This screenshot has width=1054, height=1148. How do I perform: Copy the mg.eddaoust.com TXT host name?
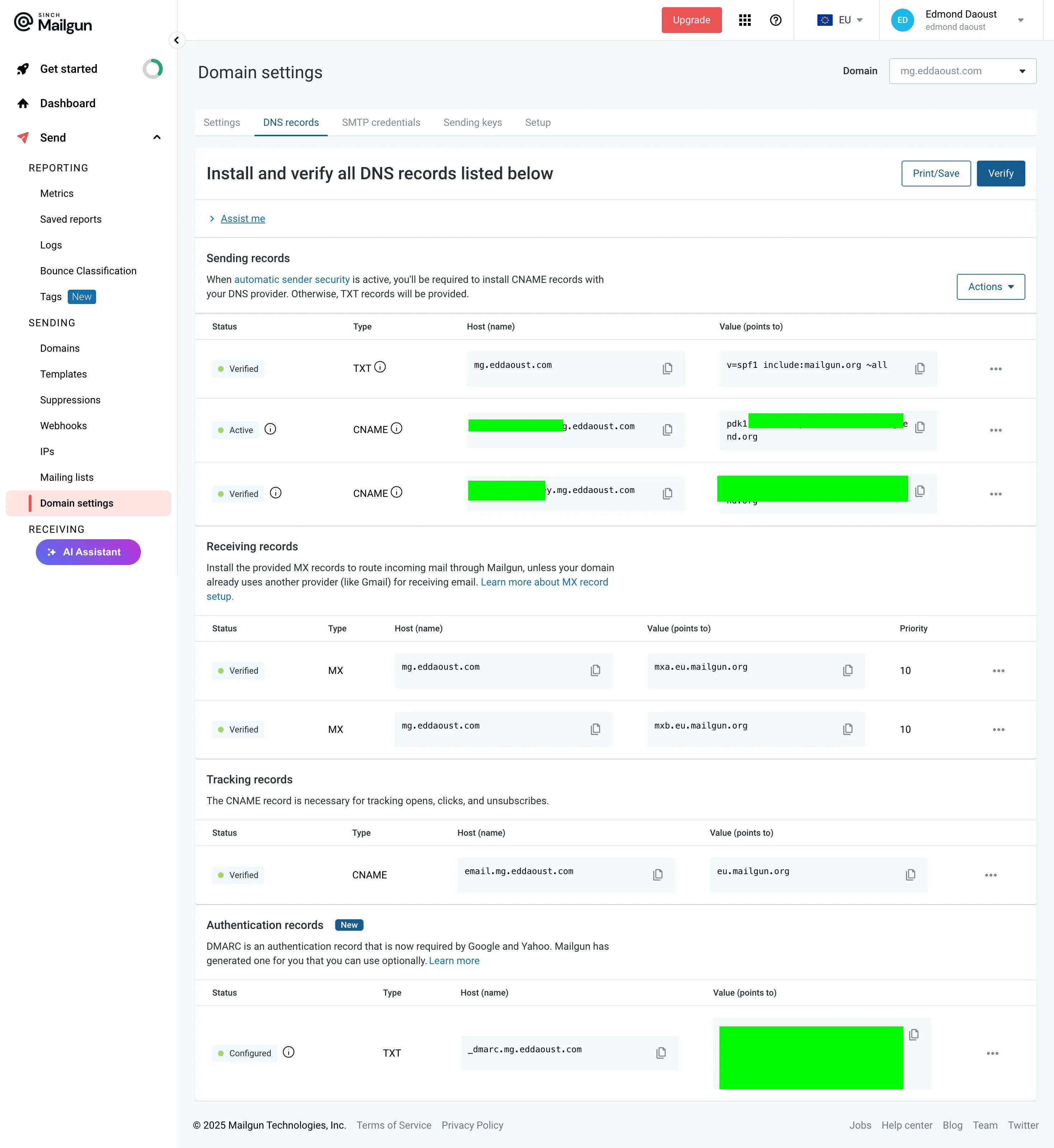[x=667, y=369]
